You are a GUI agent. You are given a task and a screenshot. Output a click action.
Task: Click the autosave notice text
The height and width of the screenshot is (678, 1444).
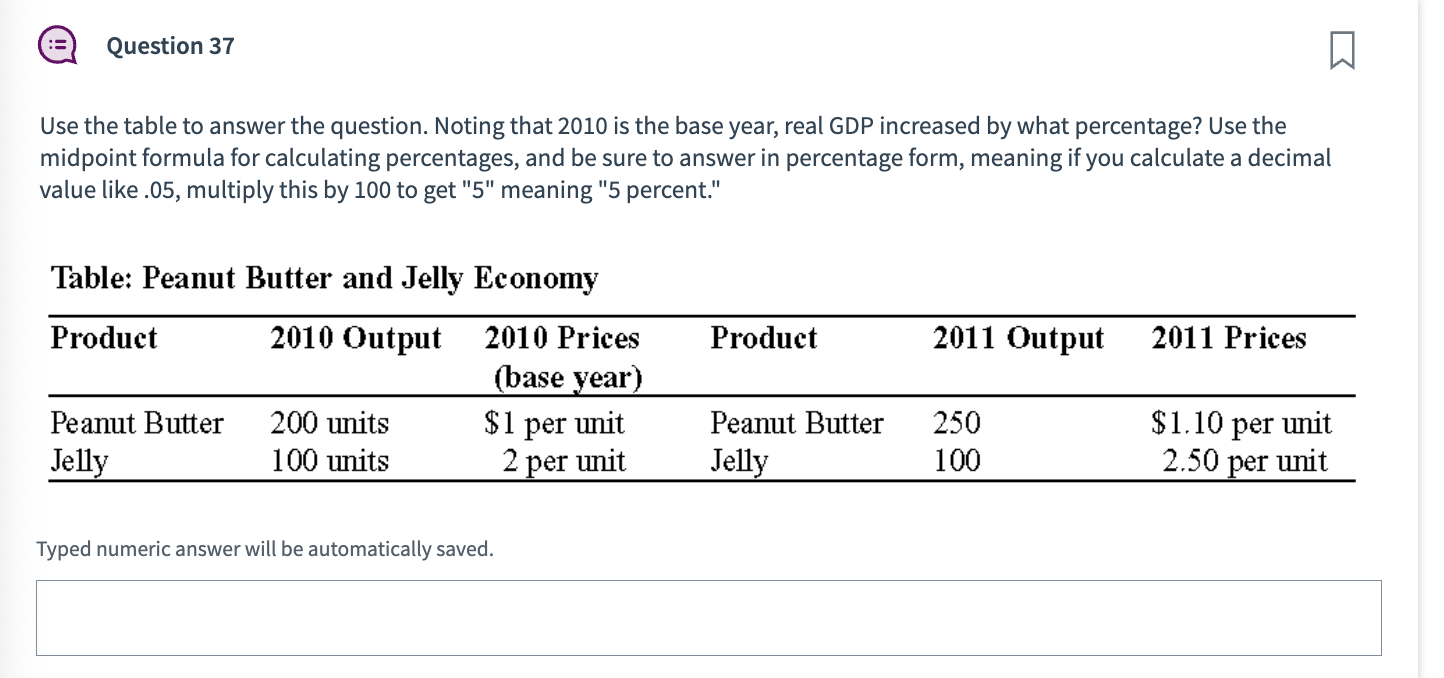point(264,548)
